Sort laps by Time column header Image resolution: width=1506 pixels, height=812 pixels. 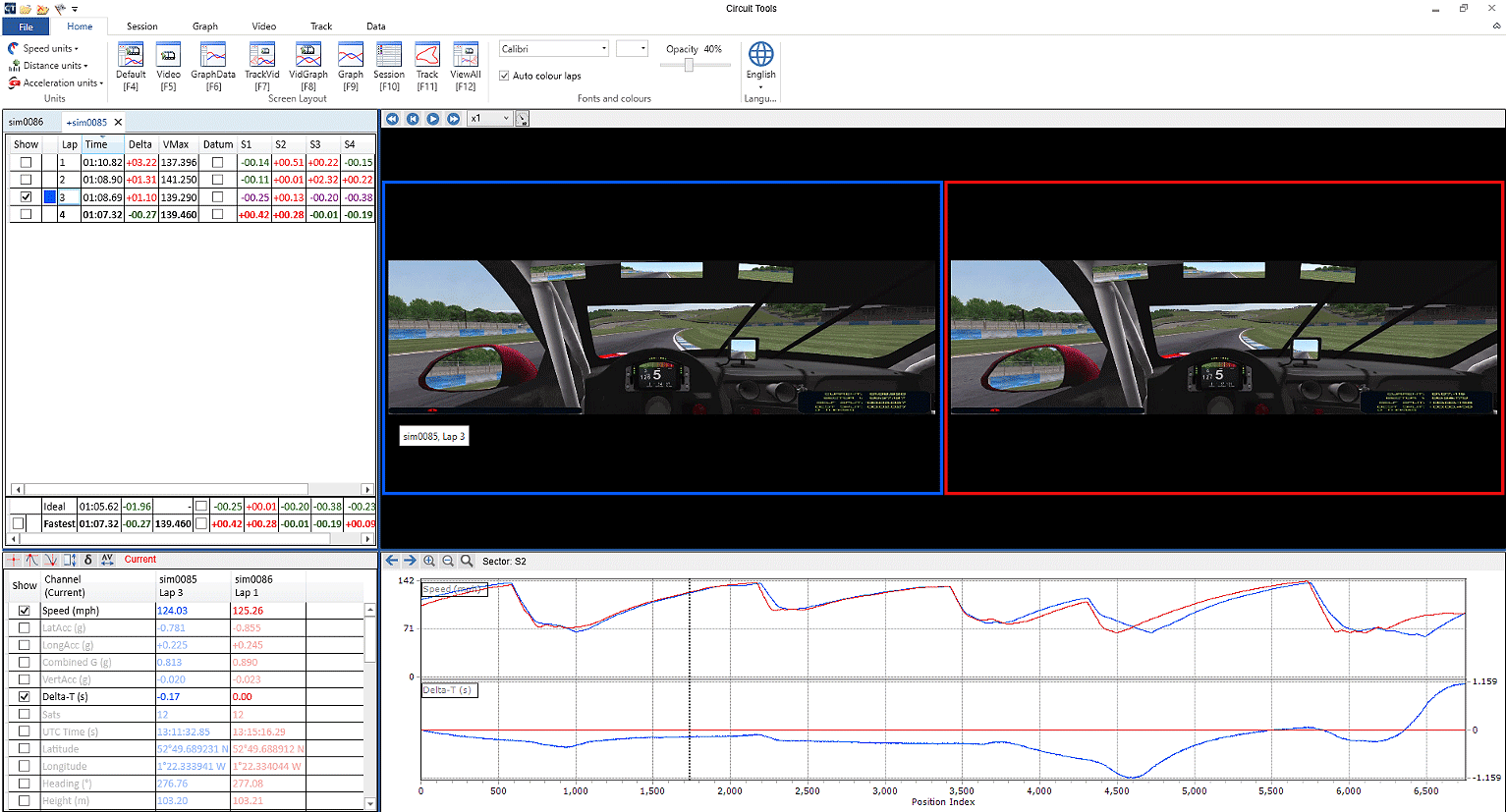[102, 144]
